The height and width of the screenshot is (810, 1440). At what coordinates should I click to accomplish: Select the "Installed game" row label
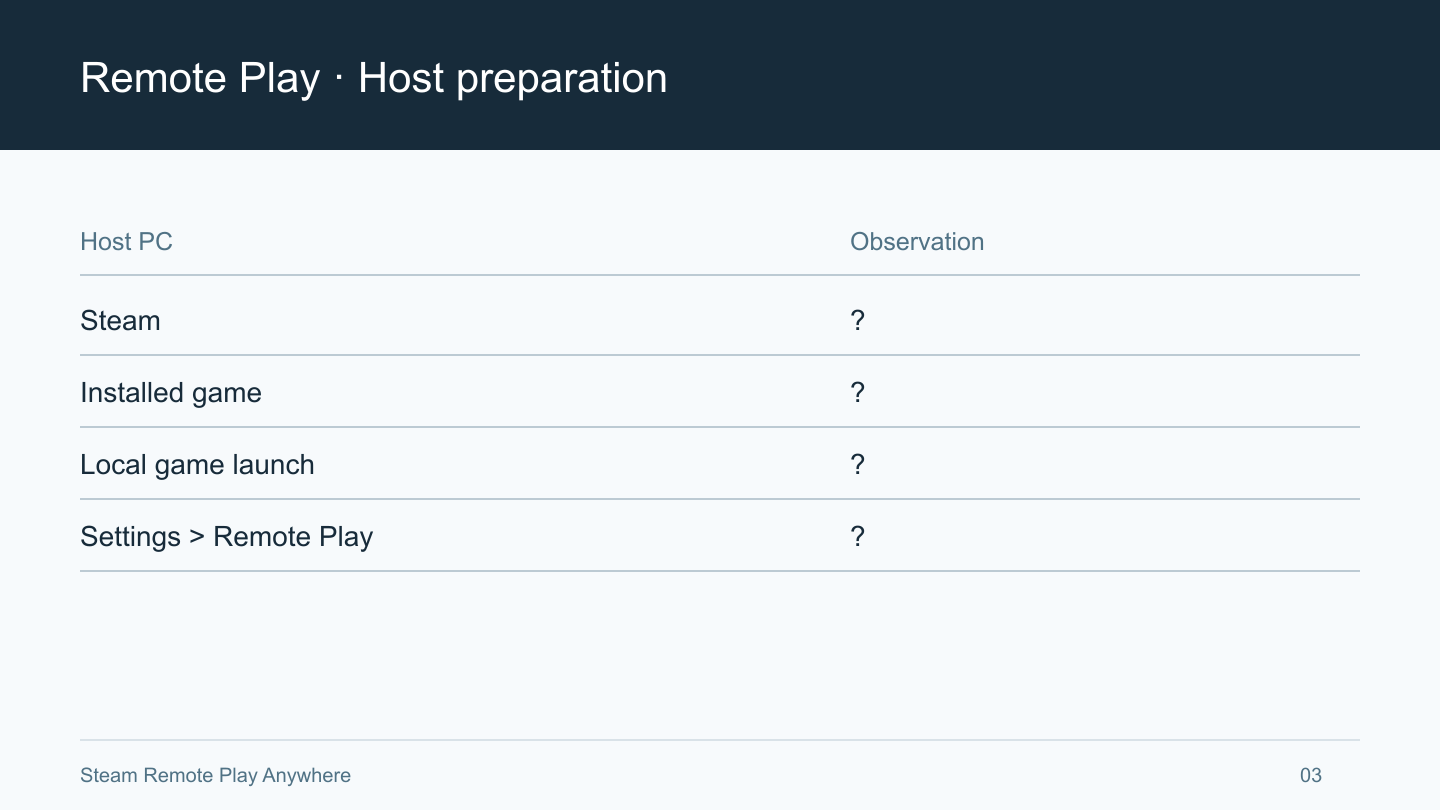coord(171,393)
